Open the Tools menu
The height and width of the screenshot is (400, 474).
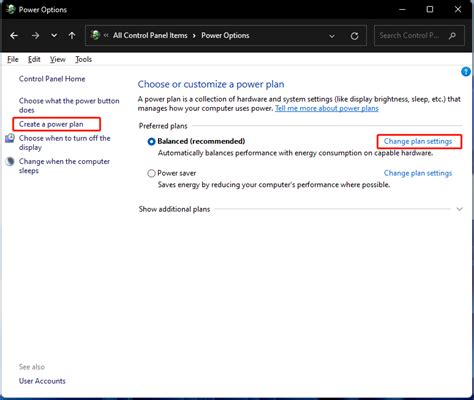[83, 59]
